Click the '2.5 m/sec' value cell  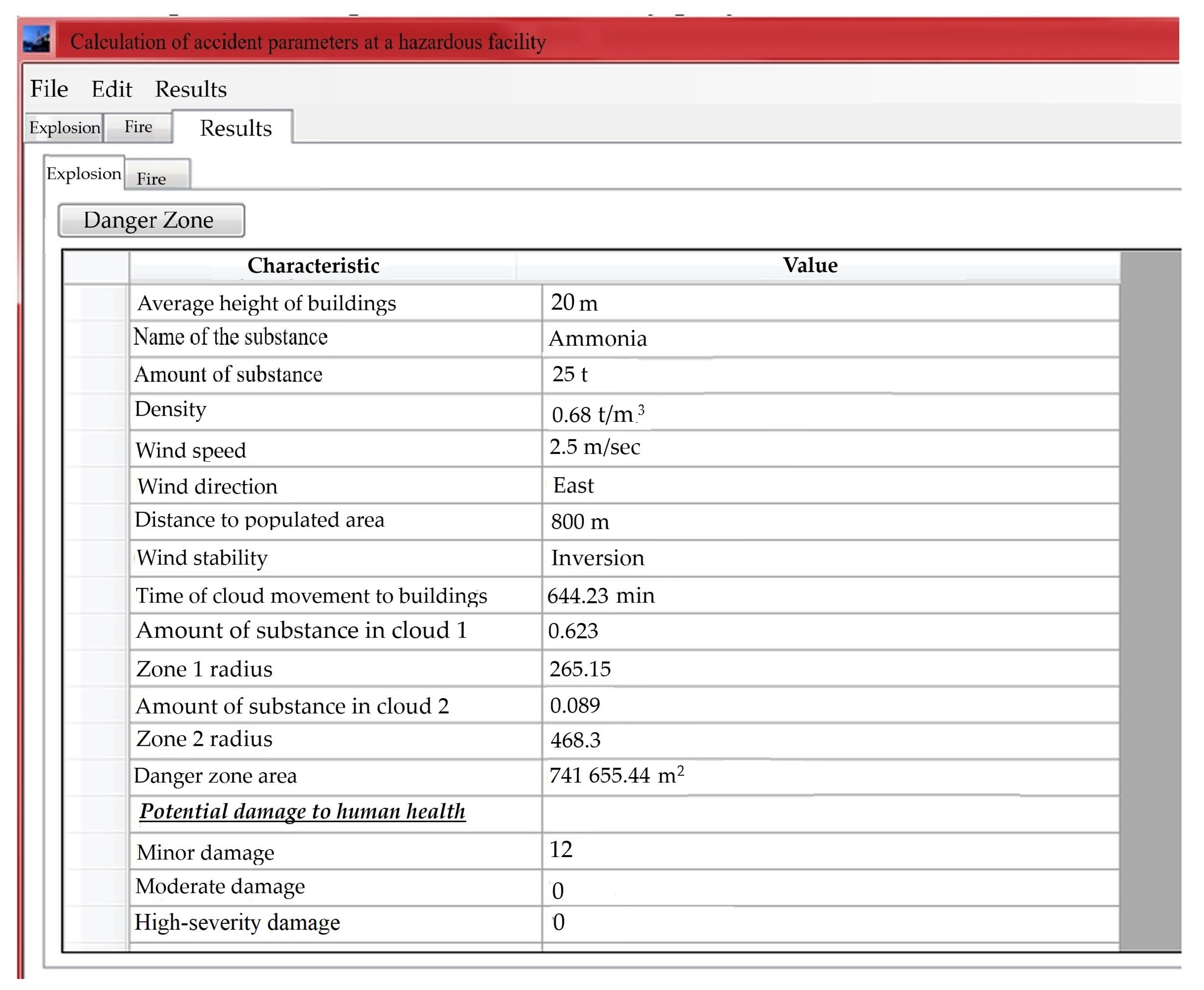coord(830,449)
